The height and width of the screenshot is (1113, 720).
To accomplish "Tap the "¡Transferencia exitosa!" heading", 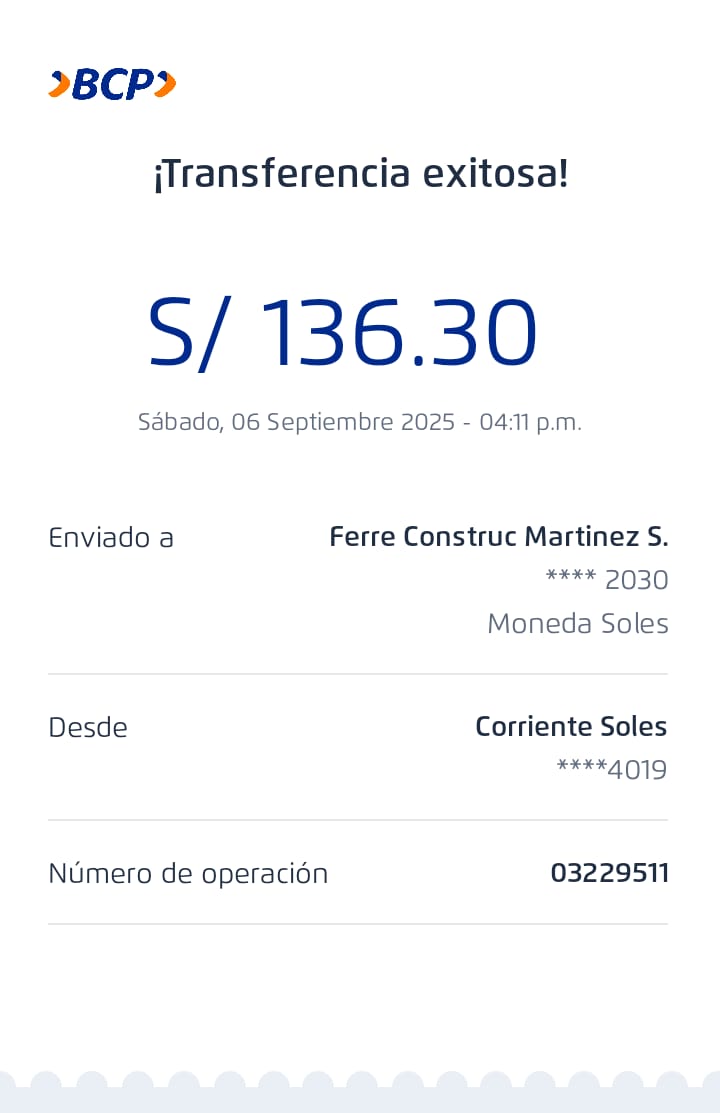I will (x=360, y=174).
